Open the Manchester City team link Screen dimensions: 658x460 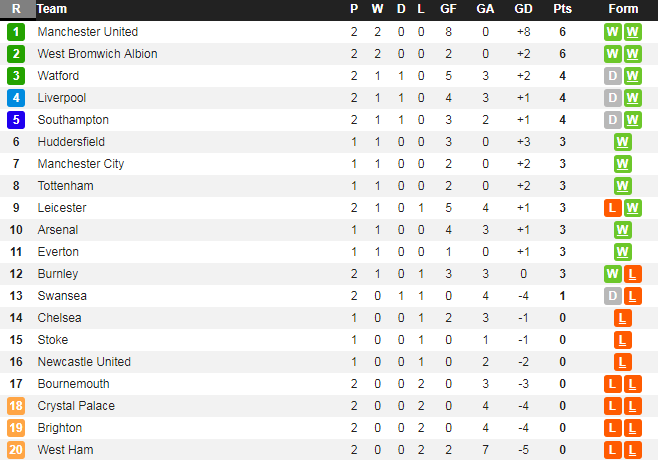[80, 164]
